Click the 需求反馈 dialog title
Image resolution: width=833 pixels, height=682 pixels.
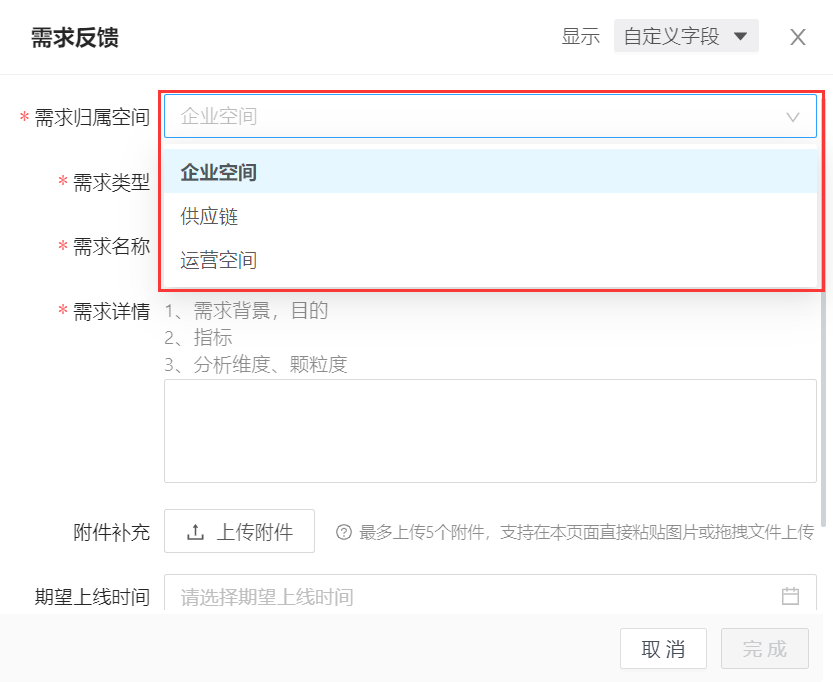(75, 38)
